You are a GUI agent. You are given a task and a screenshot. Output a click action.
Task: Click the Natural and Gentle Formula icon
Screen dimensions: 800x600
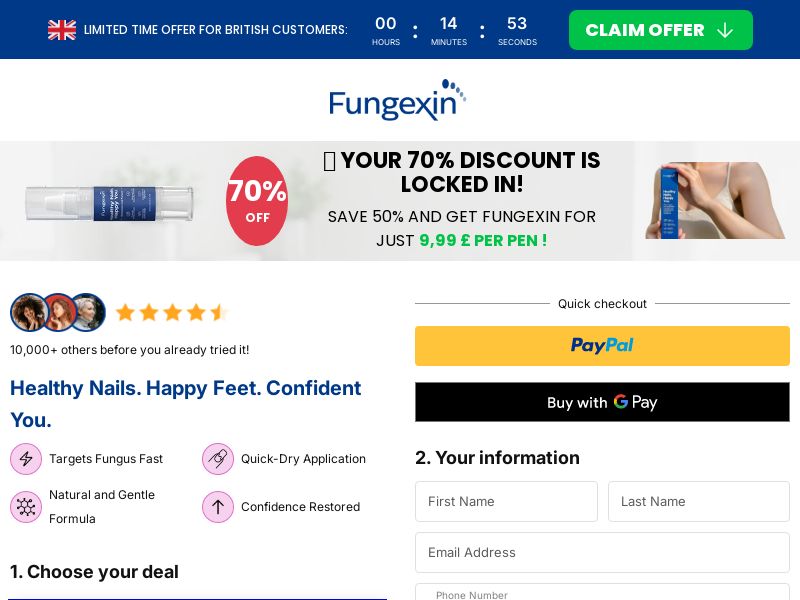(x=26, y=507)
